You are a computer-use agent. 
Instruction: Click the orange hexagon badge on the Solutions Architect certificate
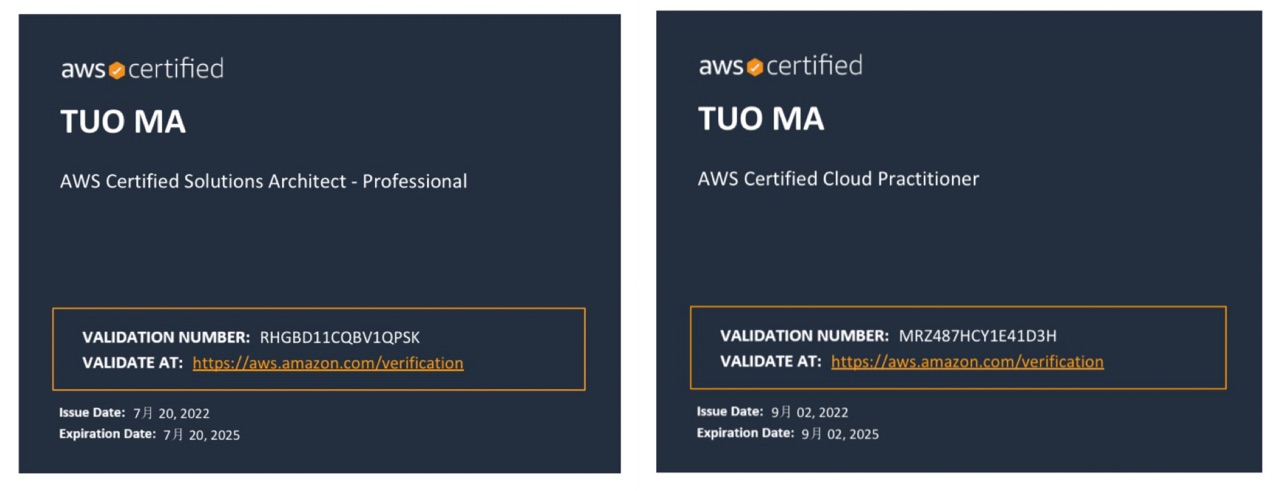point(117,70)
